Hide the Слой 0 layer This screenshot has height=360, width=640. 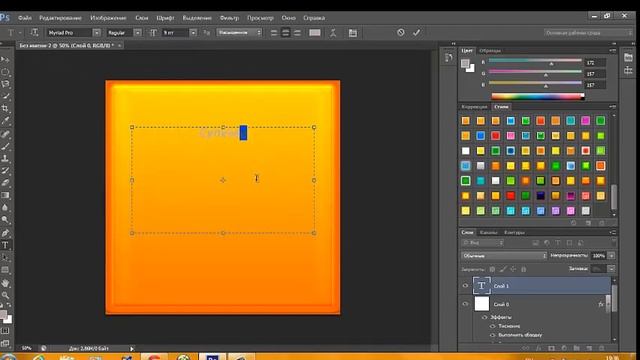[x=465, y=304]
